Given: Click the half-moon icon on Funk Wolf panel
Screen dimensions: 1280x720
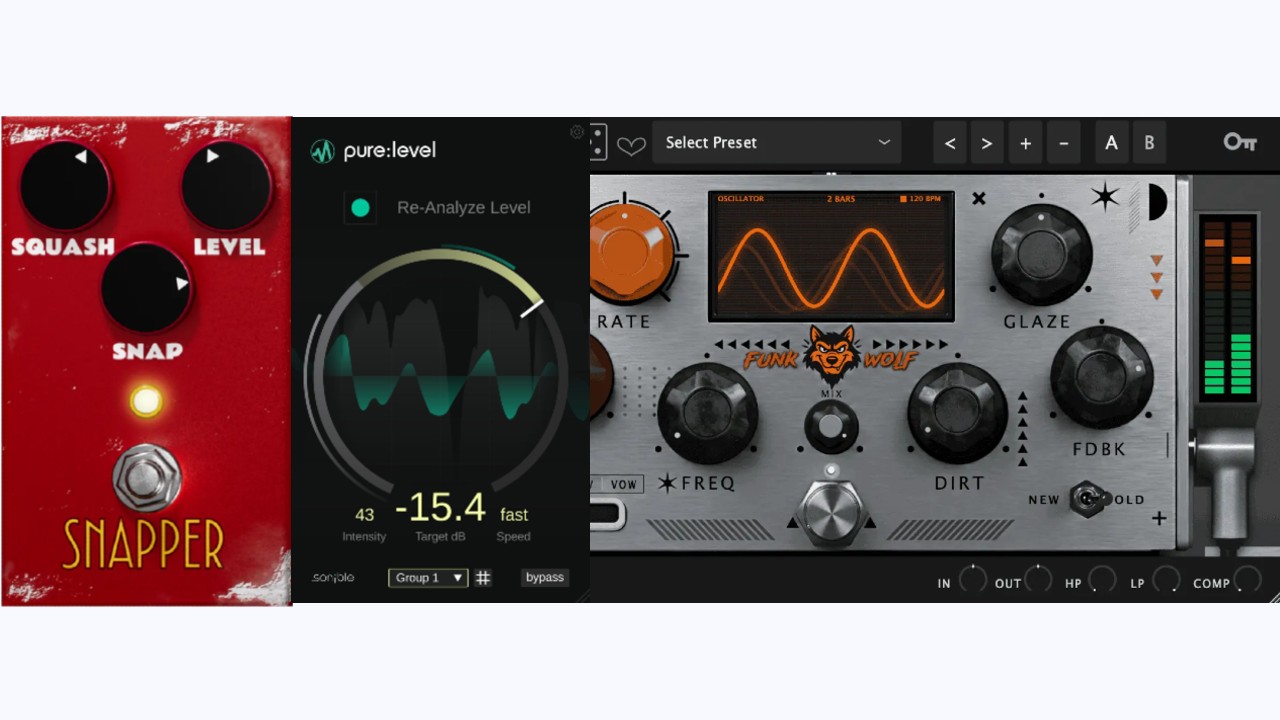Looking at the screenshot, I should [1156, 202].
